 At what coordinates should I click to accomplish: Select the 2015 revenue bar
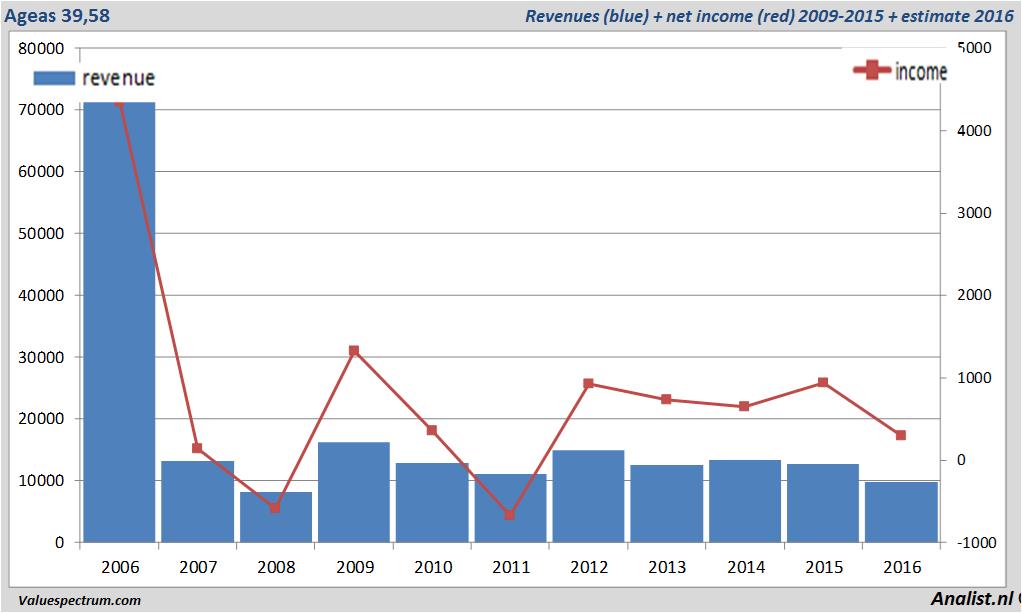click(x=823, y=503)
